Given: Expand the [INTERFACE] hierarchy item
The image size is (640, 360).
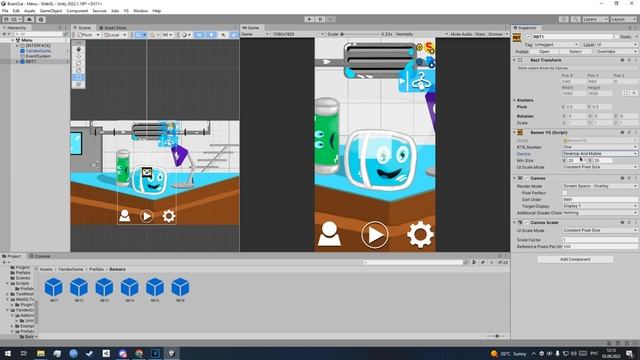Looking at the screenshot, I should 17,46.
